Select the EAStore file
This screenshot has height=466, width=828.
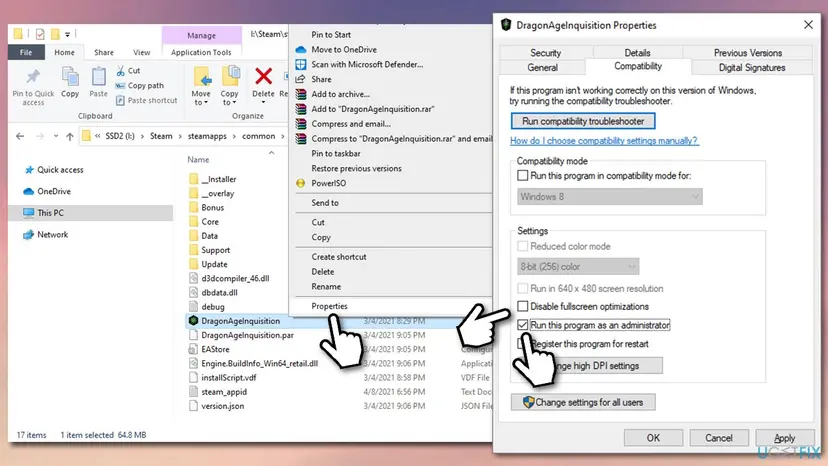click(209, 349)
